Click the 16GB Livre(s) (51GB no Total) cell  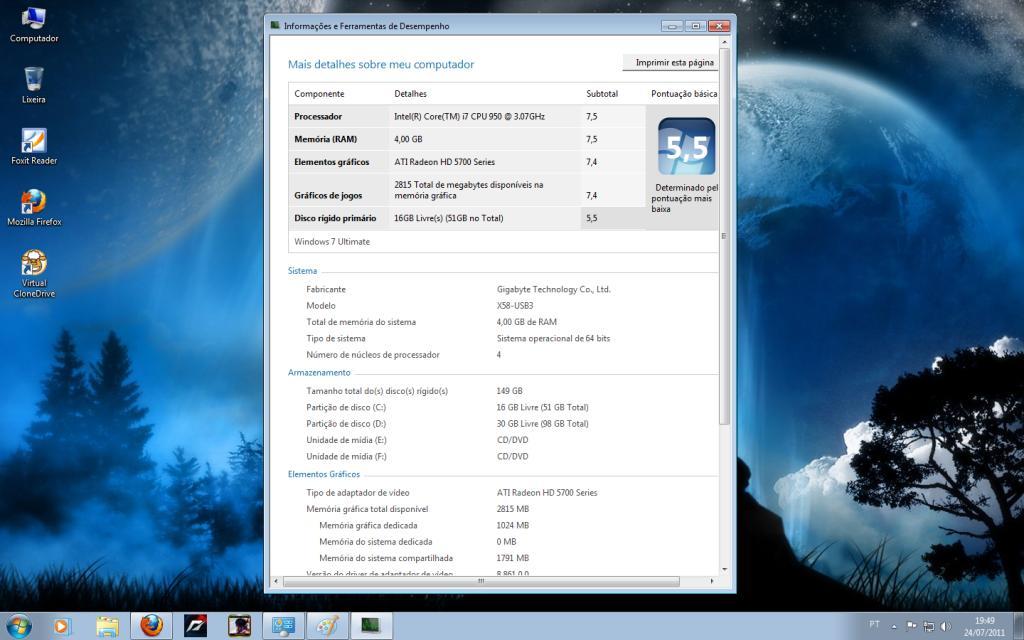[449, 219]
